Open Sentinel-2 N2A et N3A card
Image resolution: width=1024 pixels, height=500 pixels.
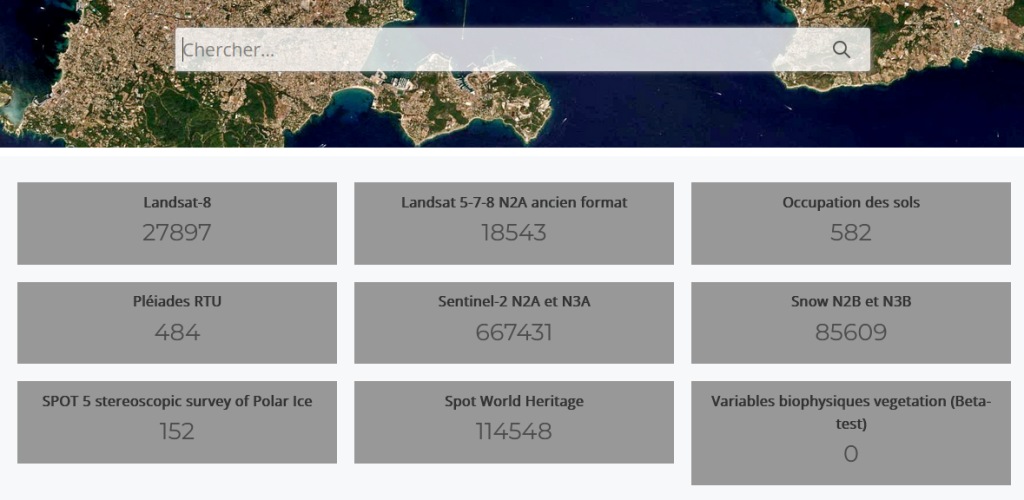pyautogui.click(x=514, y=322)
